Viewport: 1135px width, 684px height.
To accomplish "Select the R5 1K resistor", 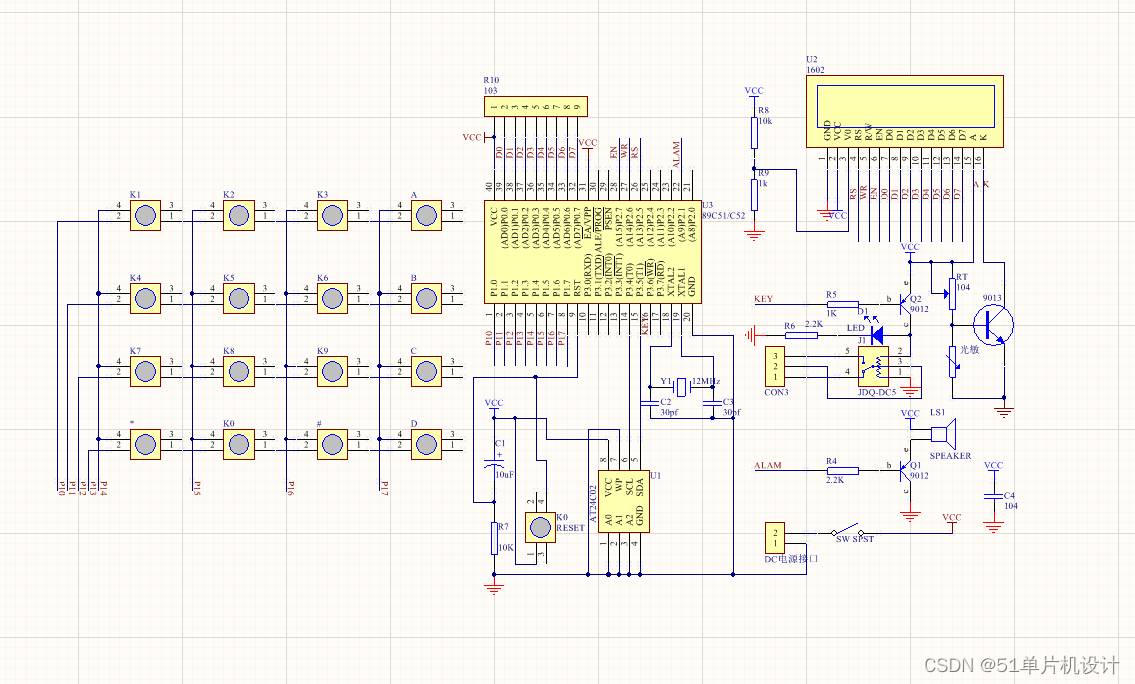I will click(843, 304).
